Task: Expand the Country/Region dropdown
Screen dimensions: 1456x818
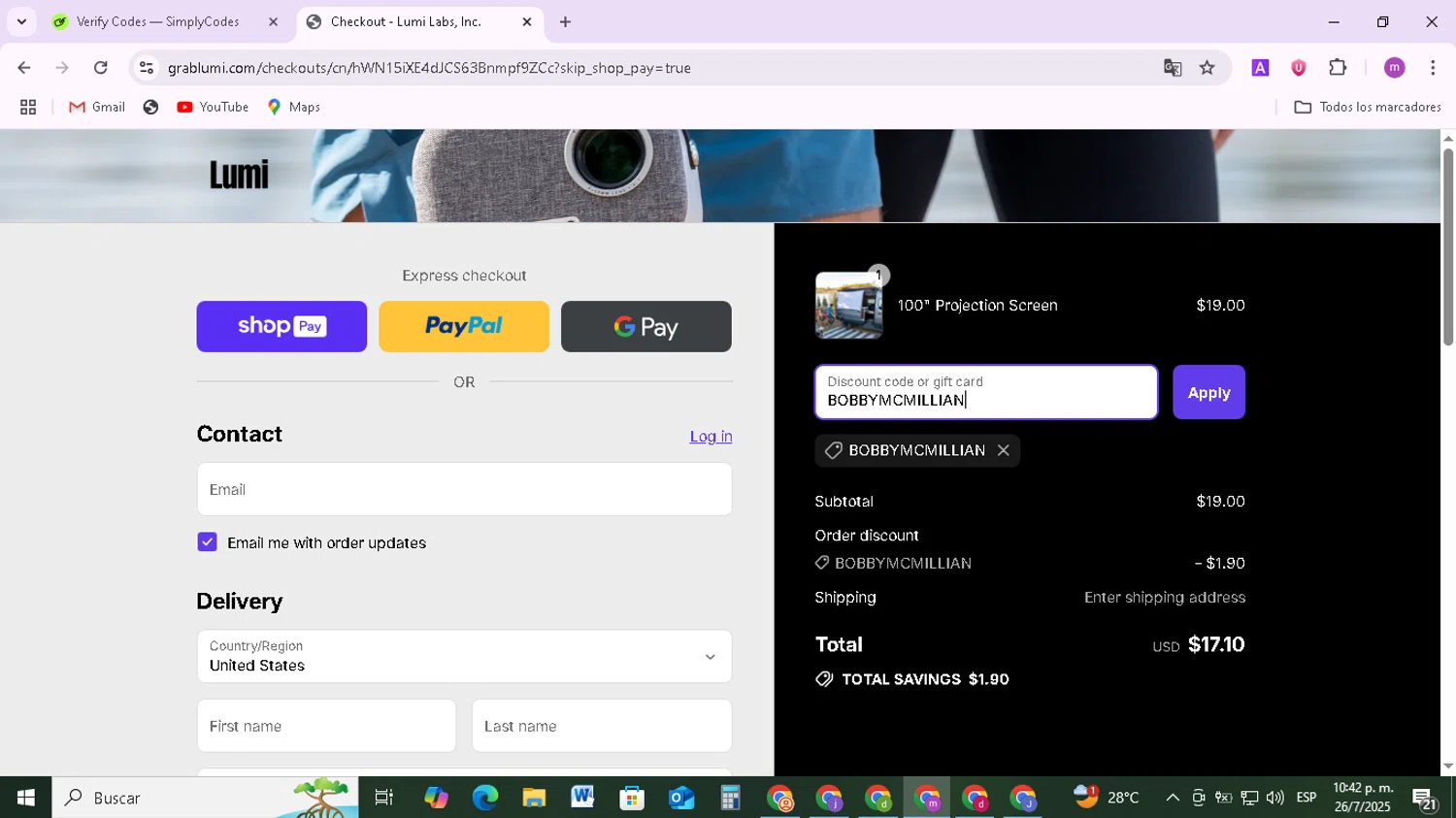Action: tap(464, 657)
